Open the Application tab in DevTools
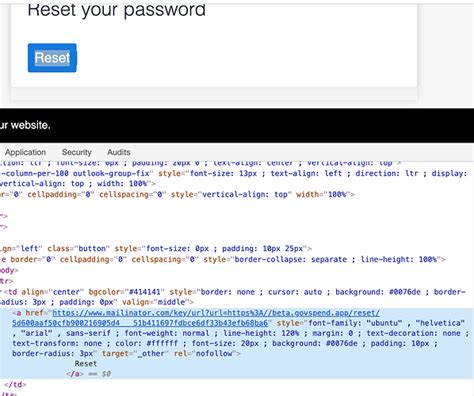 (x=25, y=152)
